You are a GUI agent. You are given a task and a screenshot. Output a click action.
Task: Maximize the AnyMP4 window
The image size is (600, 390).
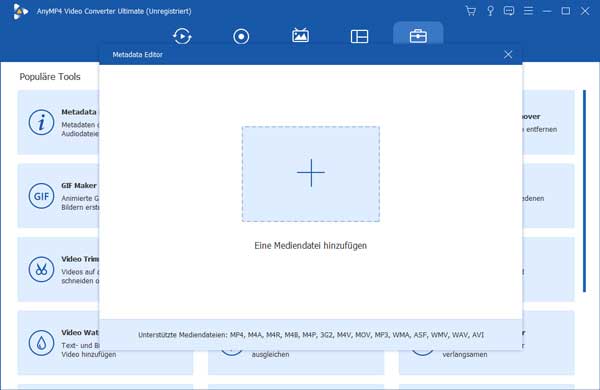coord(566,11)
